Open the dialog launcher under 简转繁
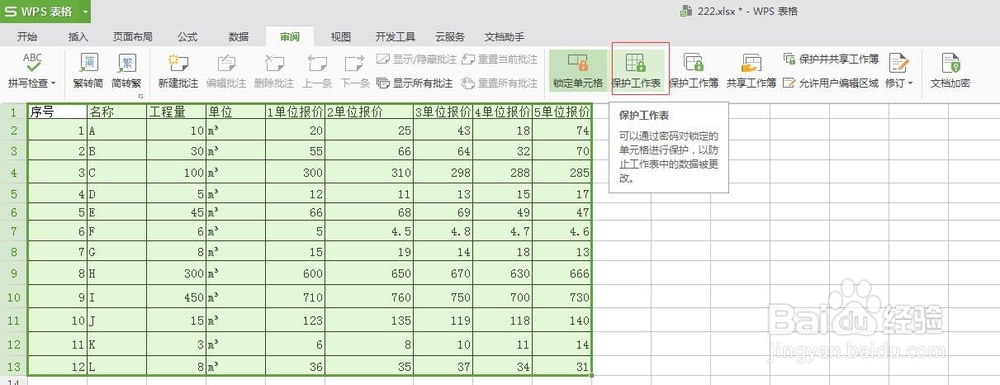Viewport: 1000px width, 385px height. pos(140,96)
